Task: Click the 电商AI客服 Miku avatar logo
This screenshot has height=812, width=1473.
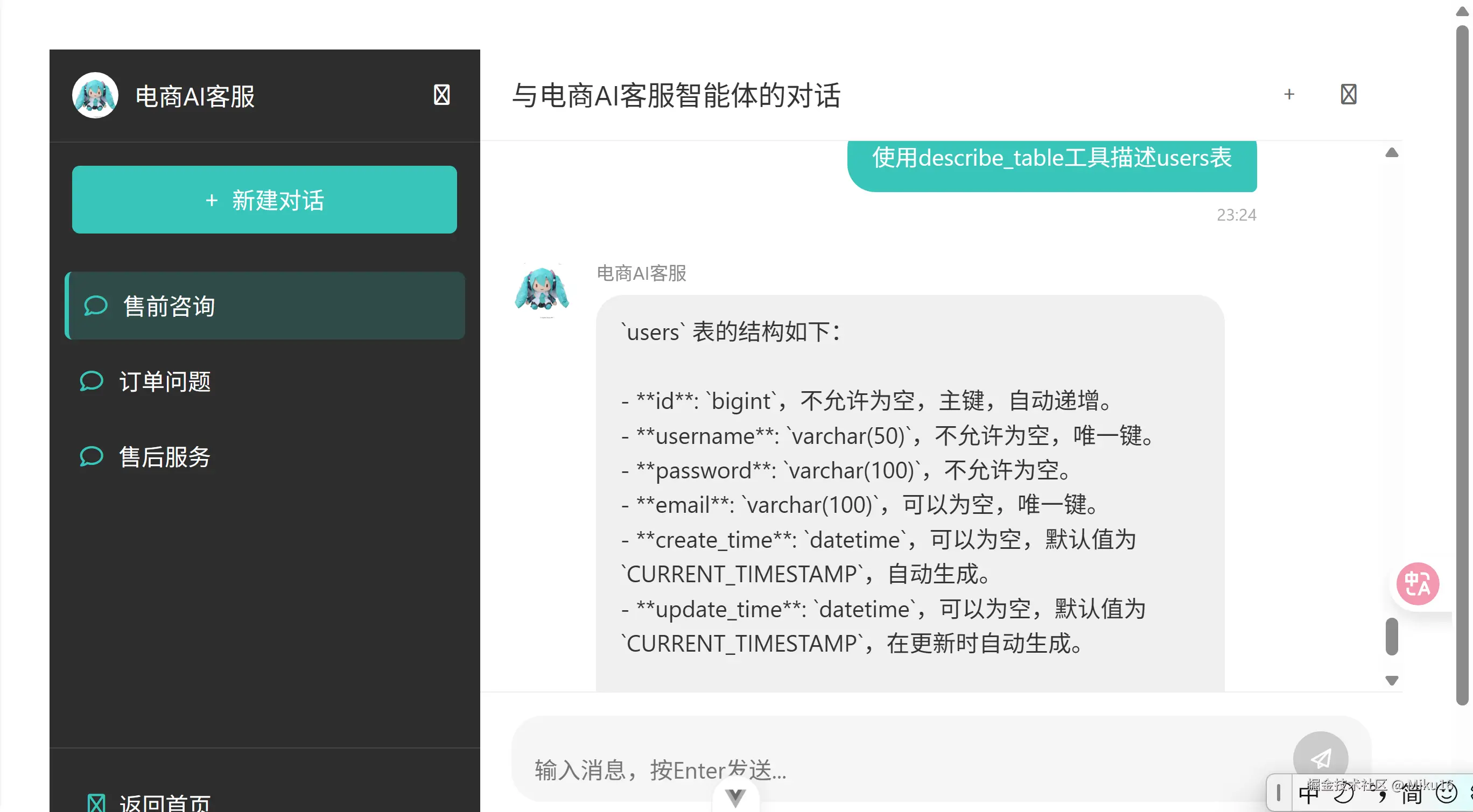Action: pyautogui.click(x=95, y=95)
